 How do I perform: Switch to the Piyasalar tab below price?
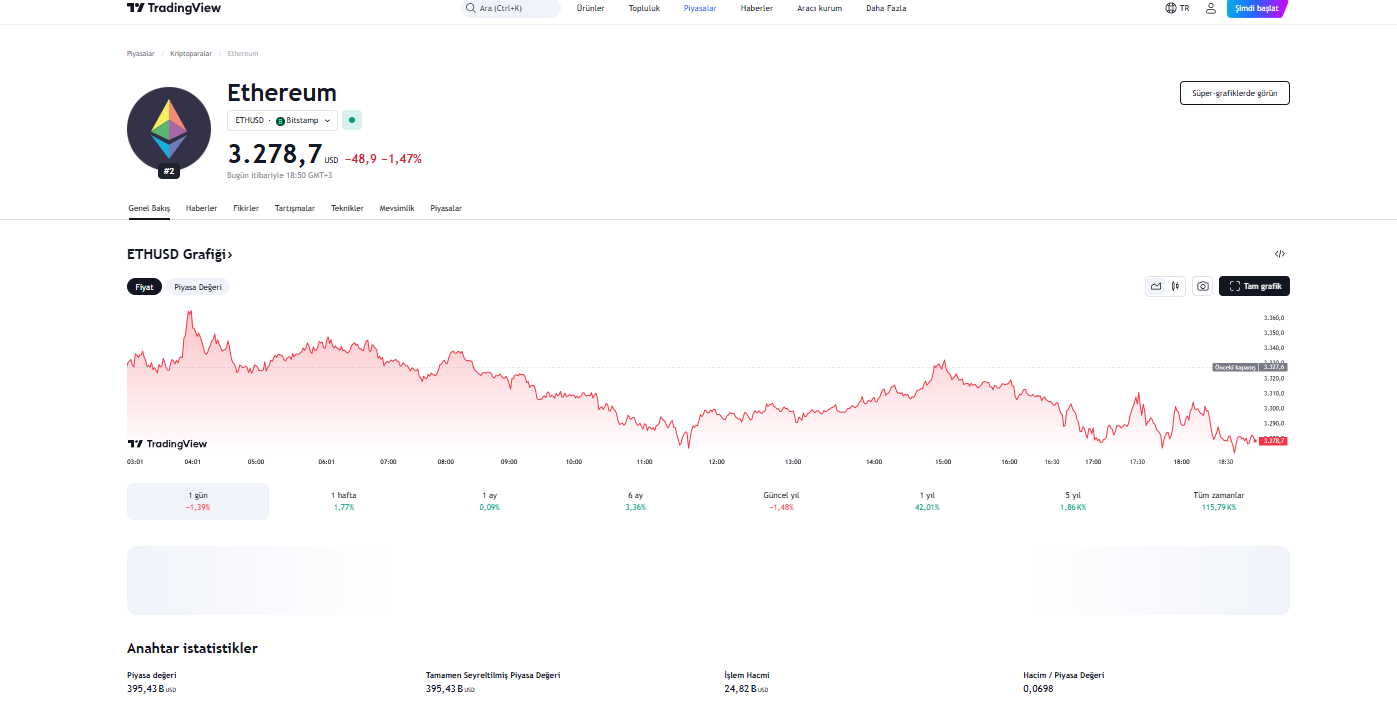(x=446, y=208)
